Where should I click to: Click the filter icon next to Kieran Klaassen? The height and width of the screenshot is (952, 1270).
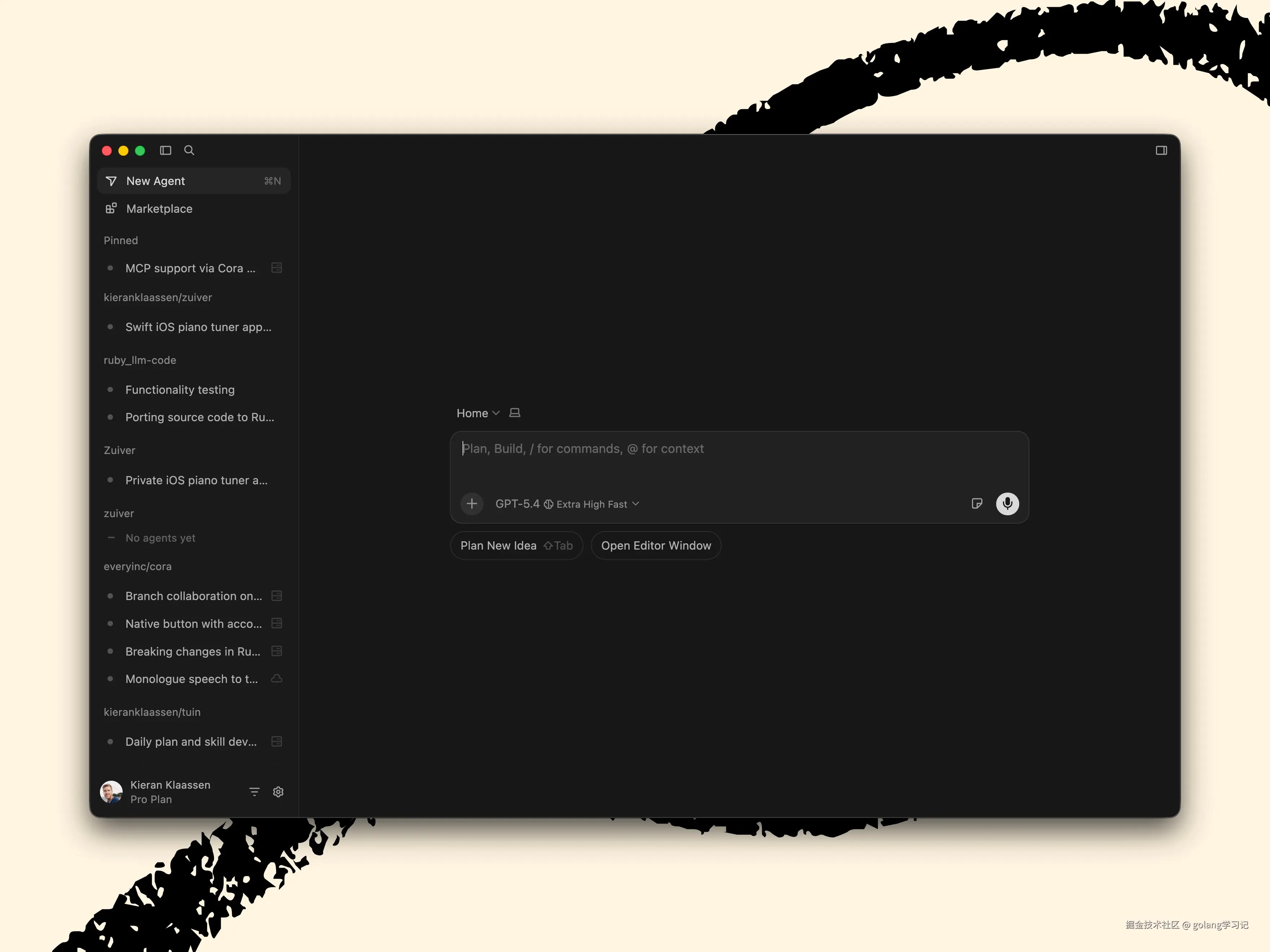(x=254, y=791)
